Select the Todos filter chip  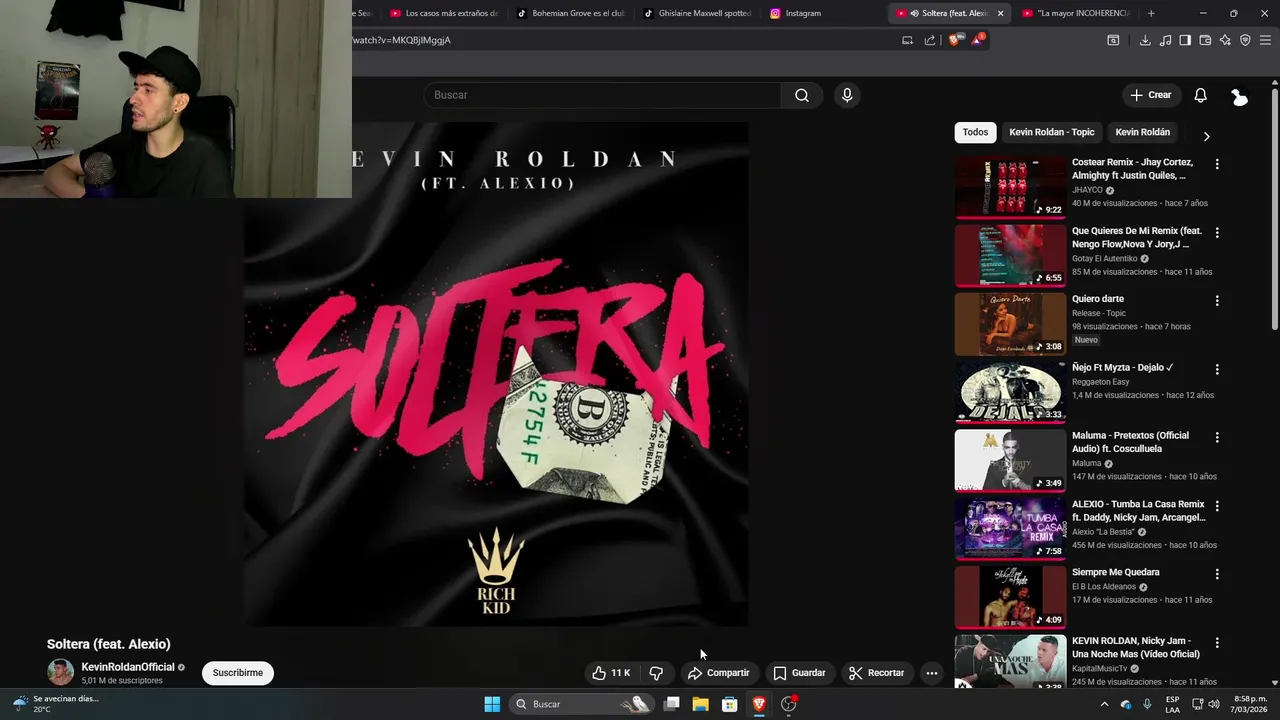point(975,132)
